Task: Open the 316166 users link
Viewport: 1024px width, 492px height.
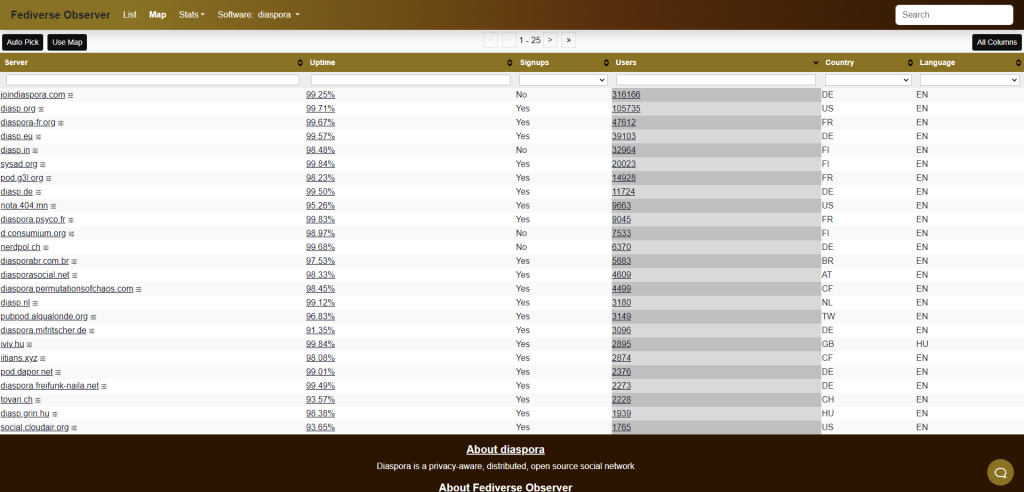Action: pos(626,95)
